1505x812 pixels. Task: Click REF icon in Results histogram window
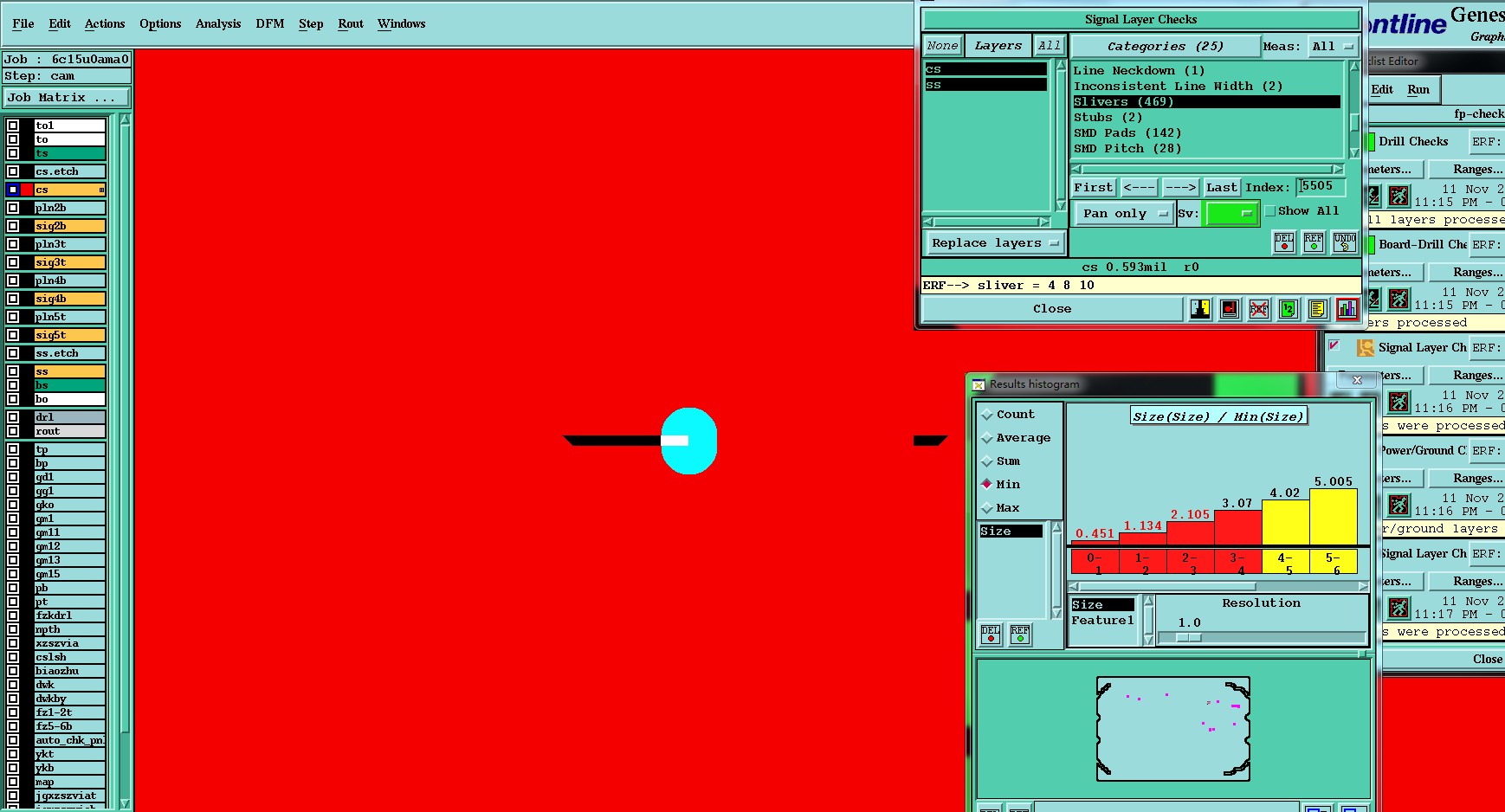1020,635
